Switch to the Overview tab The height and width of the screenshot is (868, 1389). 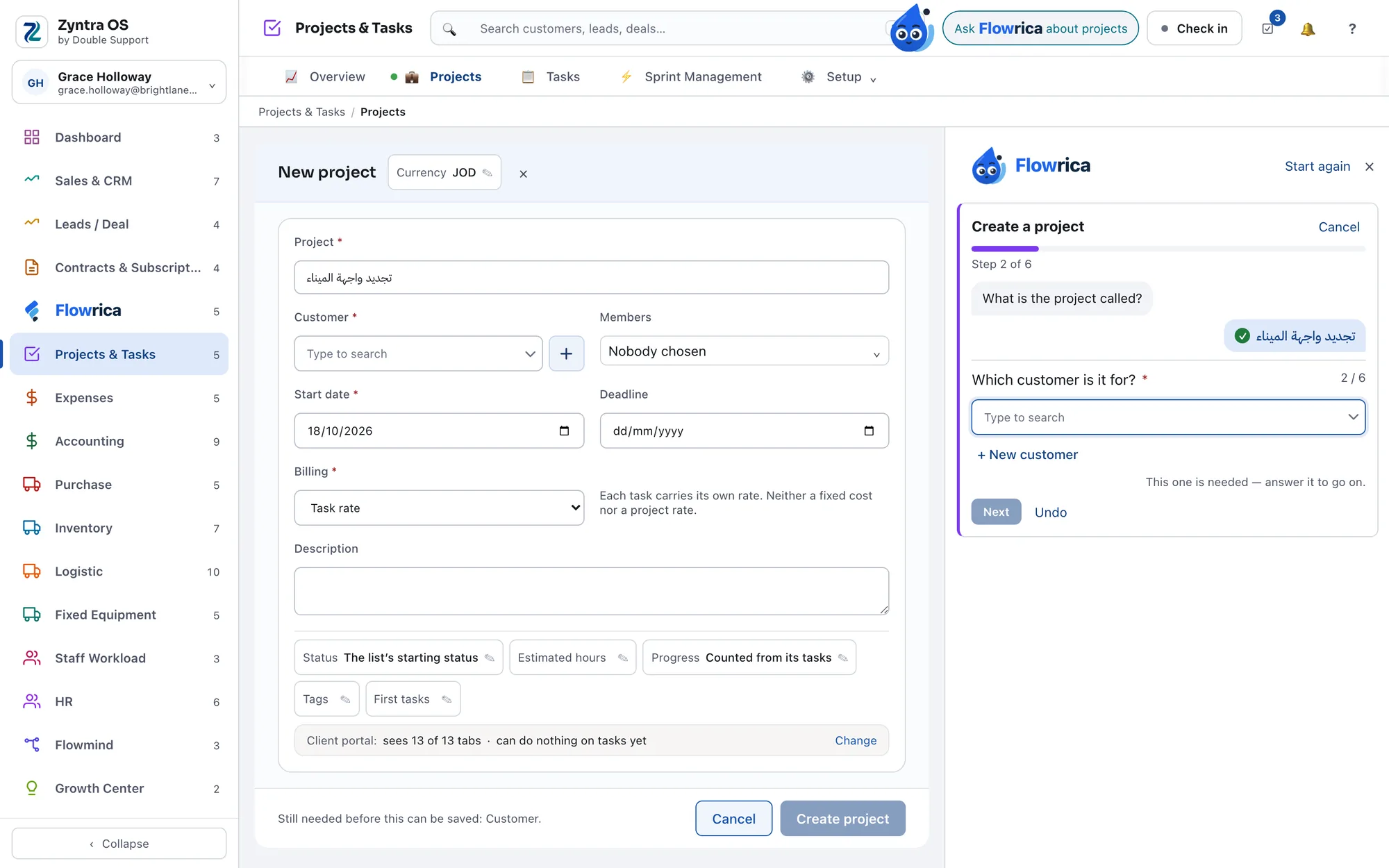coord(325,76)
